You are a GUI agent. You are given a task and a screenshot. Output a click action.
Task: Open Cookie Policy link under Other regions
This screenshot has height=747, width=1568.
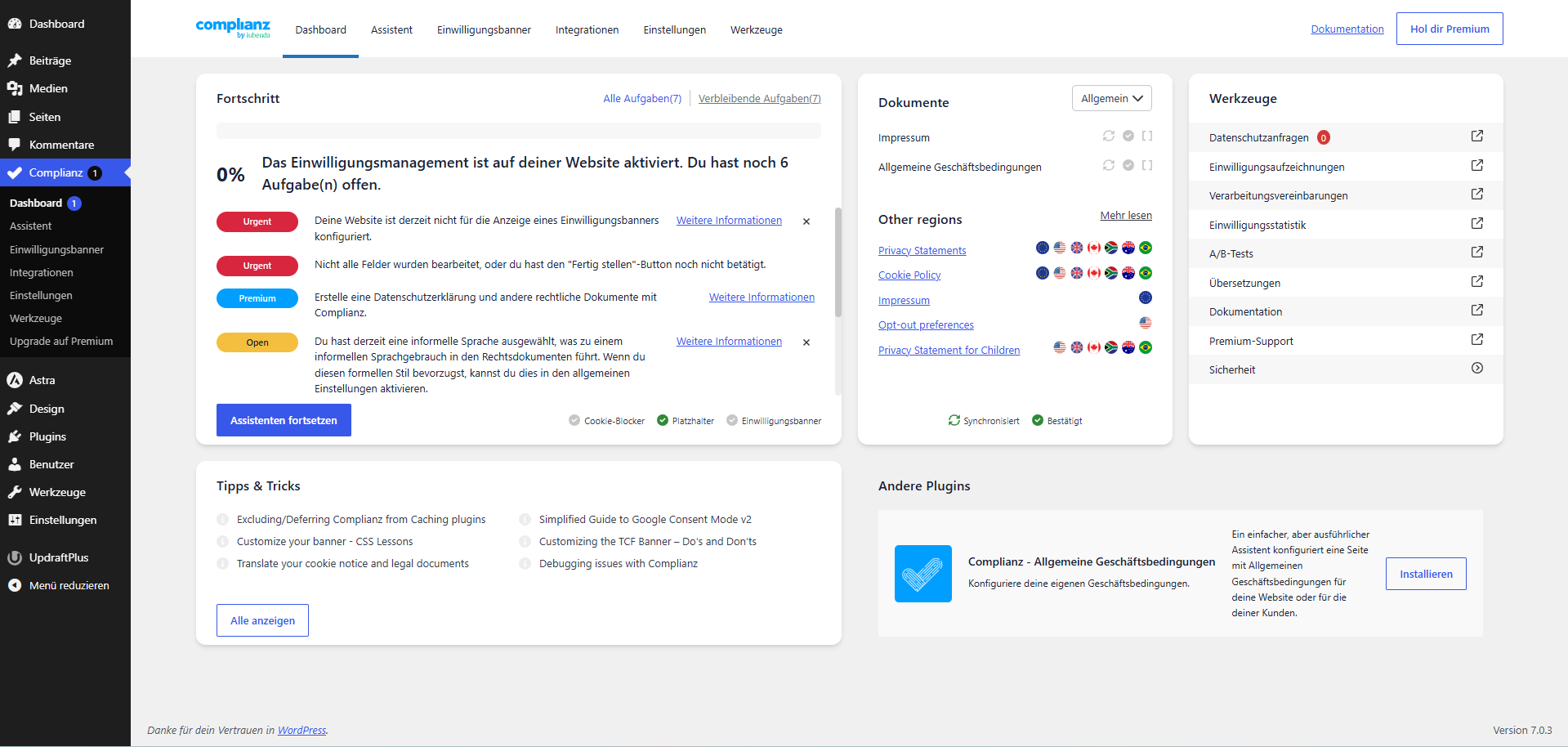tap(909, 275)
